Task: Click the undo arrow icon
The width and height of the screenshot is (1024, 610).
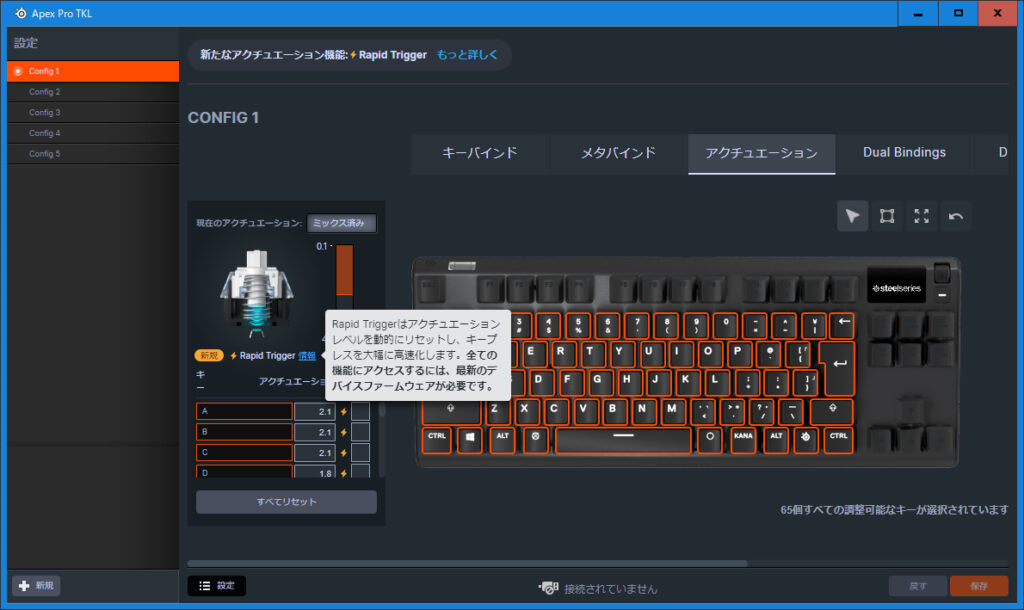Action: 956,216
